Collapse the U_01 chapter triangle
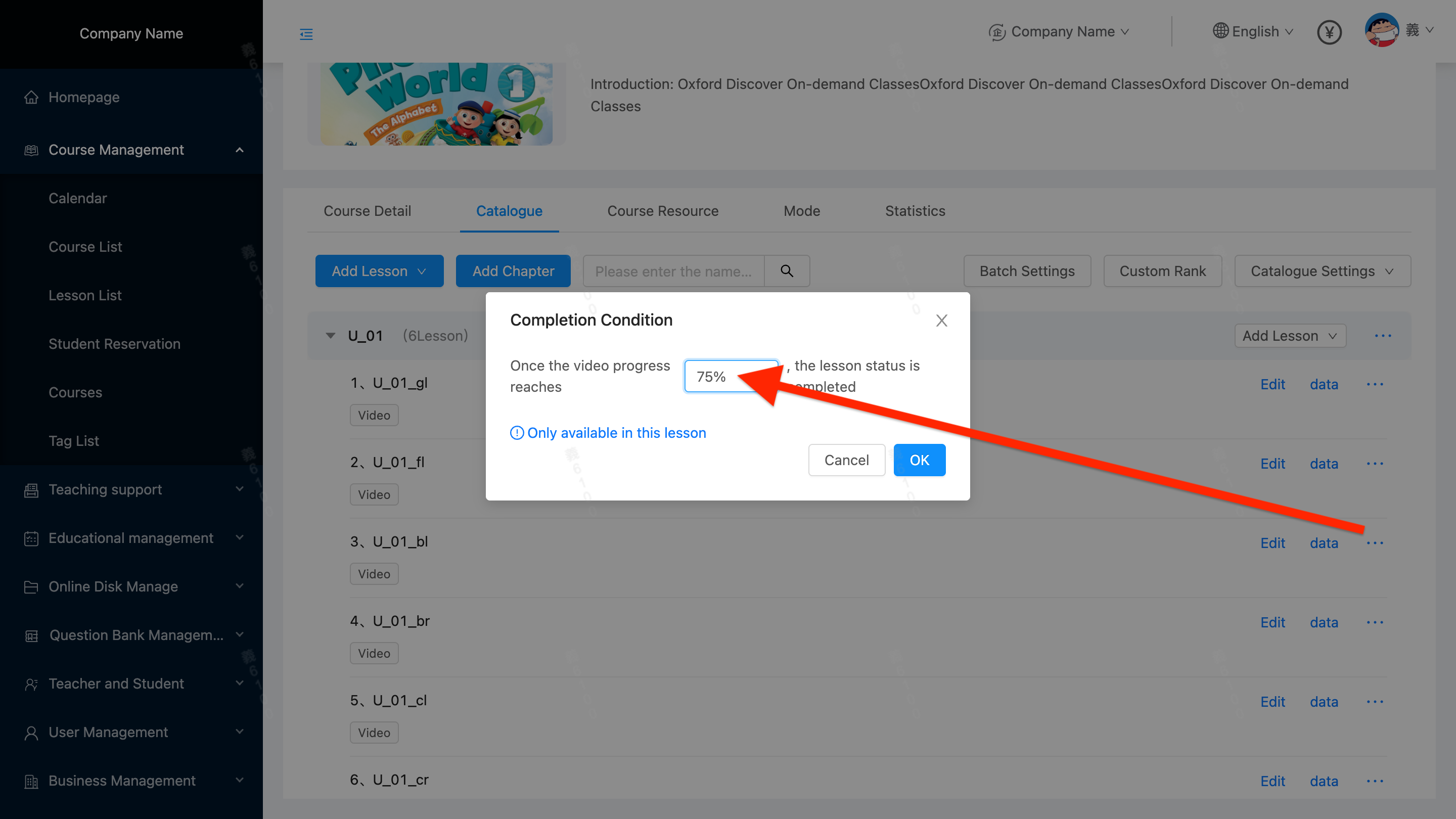Image resolution: width=1456 pixels, height=819 pixels. pyautogui.click(x=331, y=336)
